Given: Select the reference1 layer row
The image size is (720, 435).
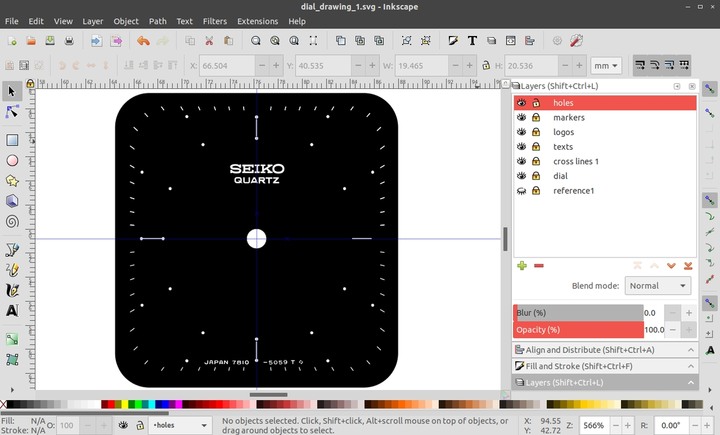Looking at the screenshot, I should tap(605, 191).
